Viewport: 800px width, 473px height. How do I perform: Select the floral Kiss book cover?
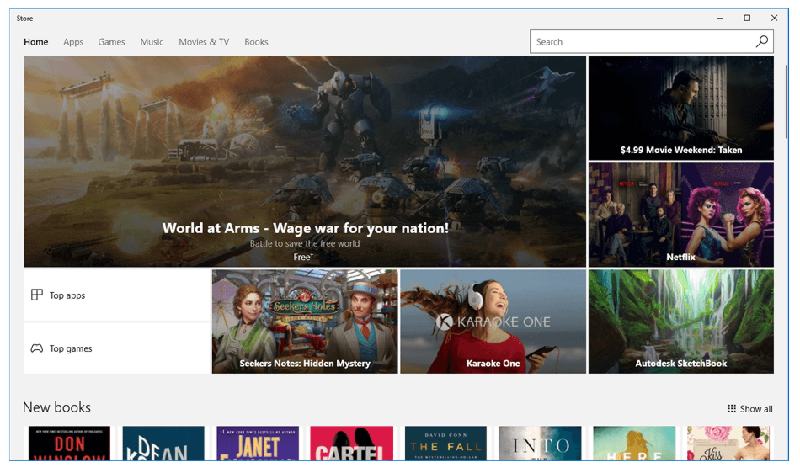pyautogui.click(x=728, y=443)
